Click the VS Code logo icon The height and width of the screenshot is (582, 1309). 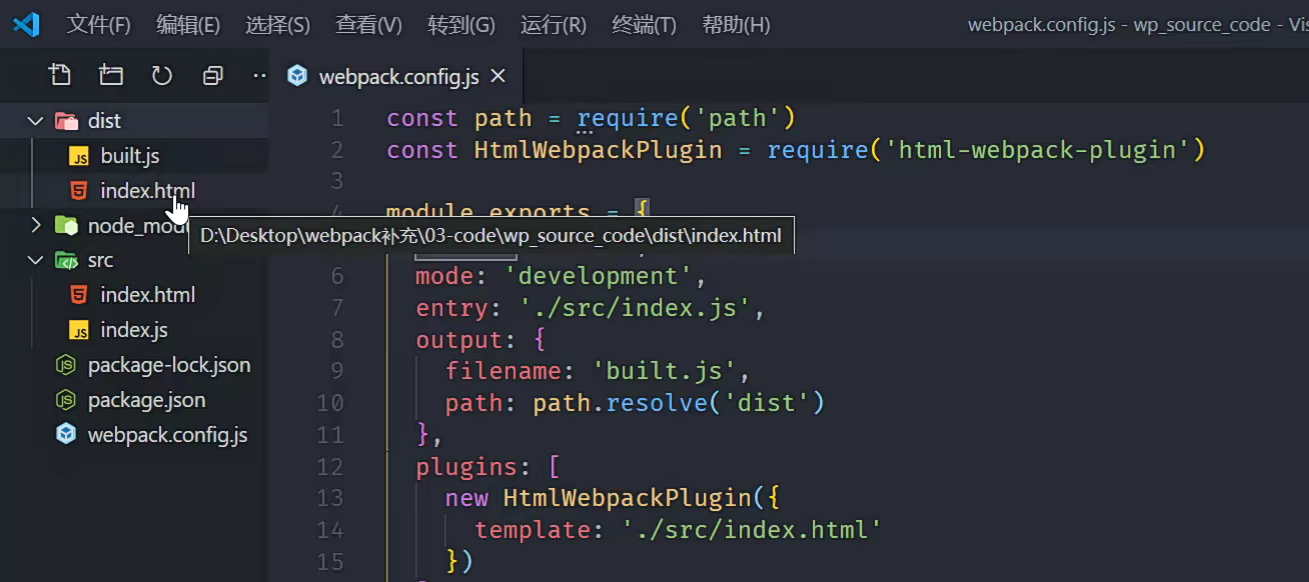[x=26, y=24]
